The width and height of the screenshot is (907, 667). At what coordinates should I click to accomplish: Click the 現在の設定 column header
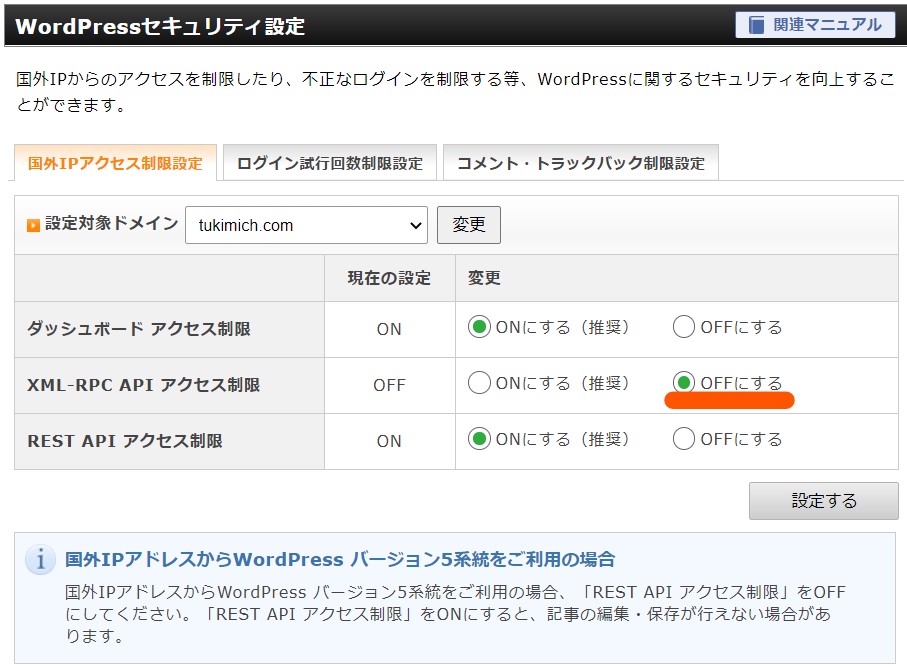pyautogui.click(x=389, y=278)
